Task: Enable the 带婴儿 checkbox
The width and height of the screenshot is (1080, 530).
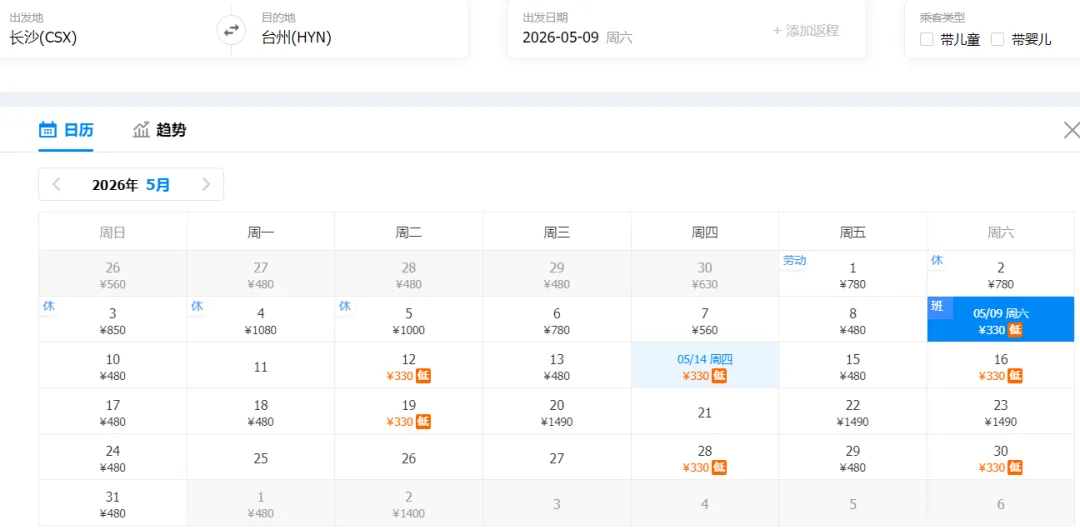Action: [997, 39]
